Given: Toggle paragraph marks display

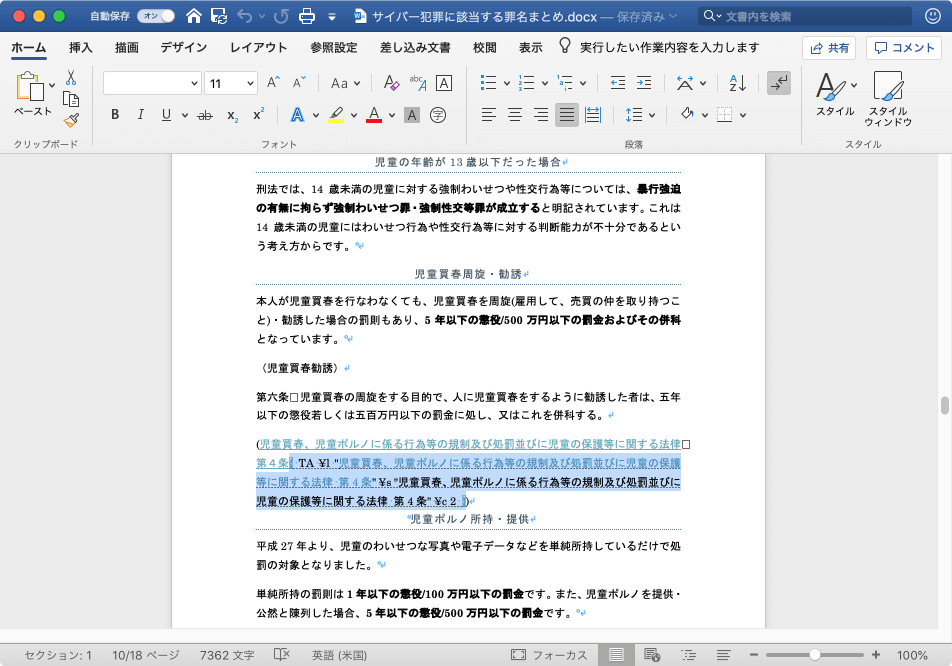Looking at the screenshot, I should (x=778, y=83).
